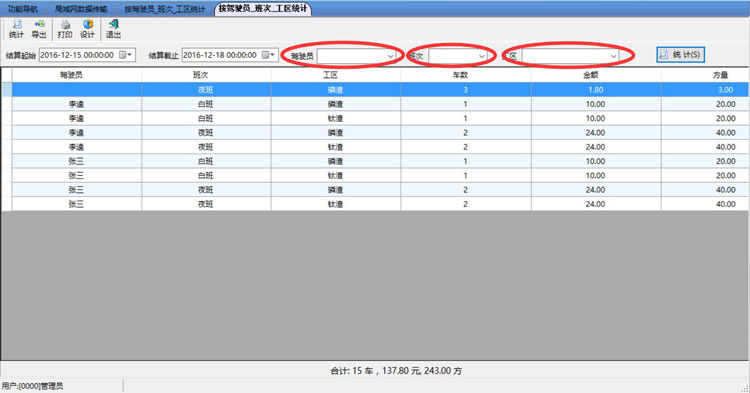Expand the 驾驶员 dropdown list
The height and width of the screenshot is (393, 750).
390,56
